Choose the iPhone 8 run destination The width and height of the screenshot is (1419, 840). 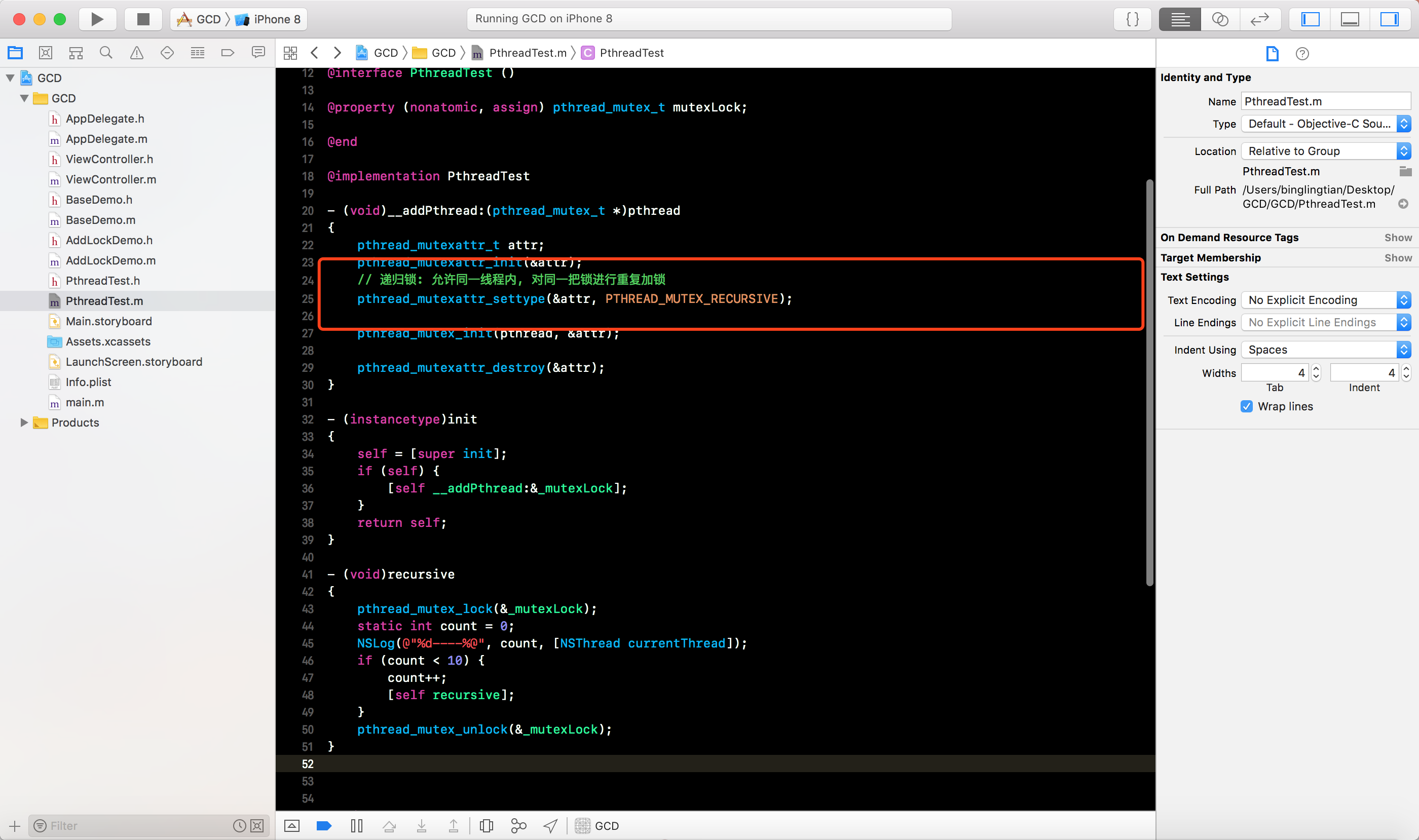(269, 19)
